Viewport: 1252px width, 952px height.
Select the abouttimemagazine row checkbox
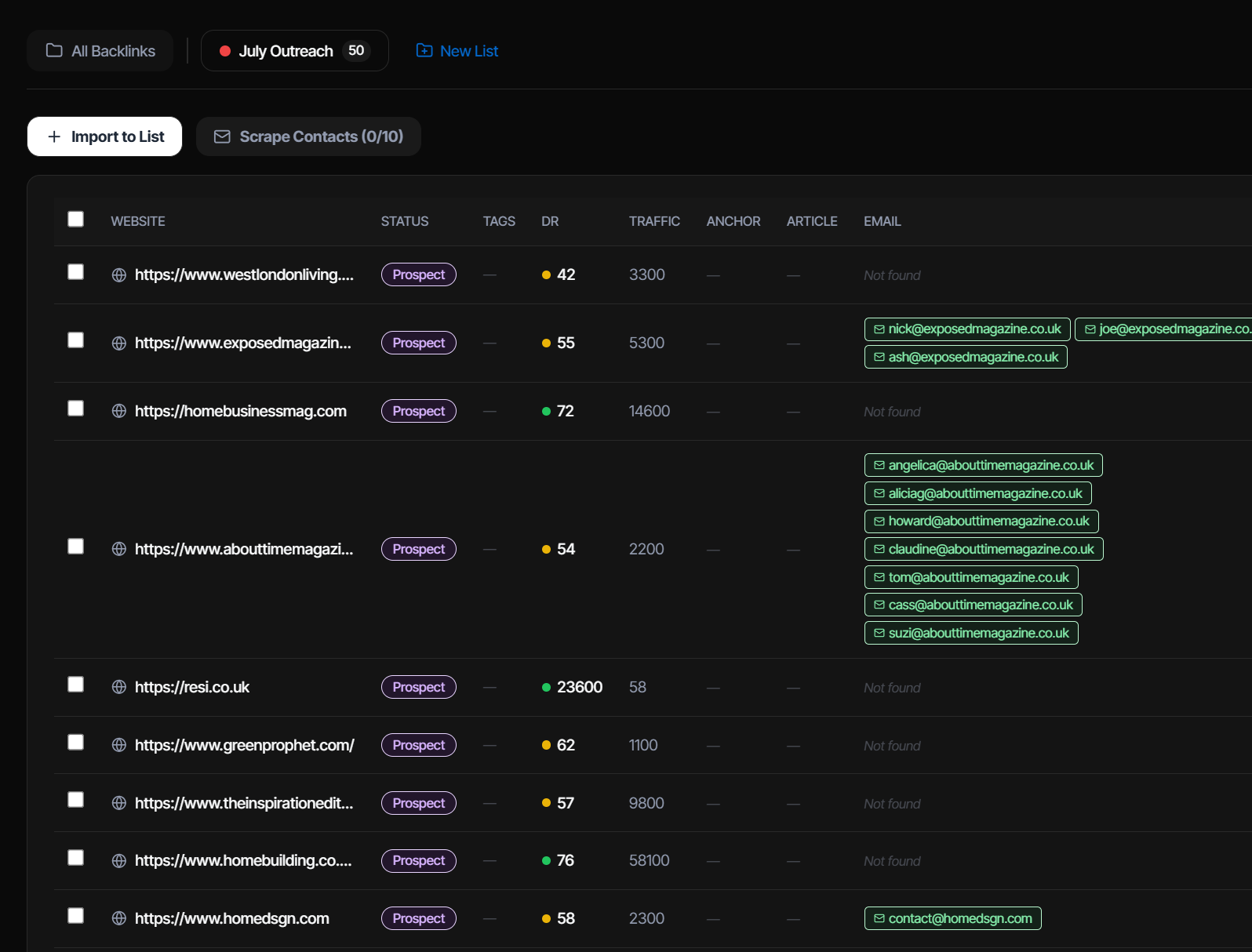point(75,546)
